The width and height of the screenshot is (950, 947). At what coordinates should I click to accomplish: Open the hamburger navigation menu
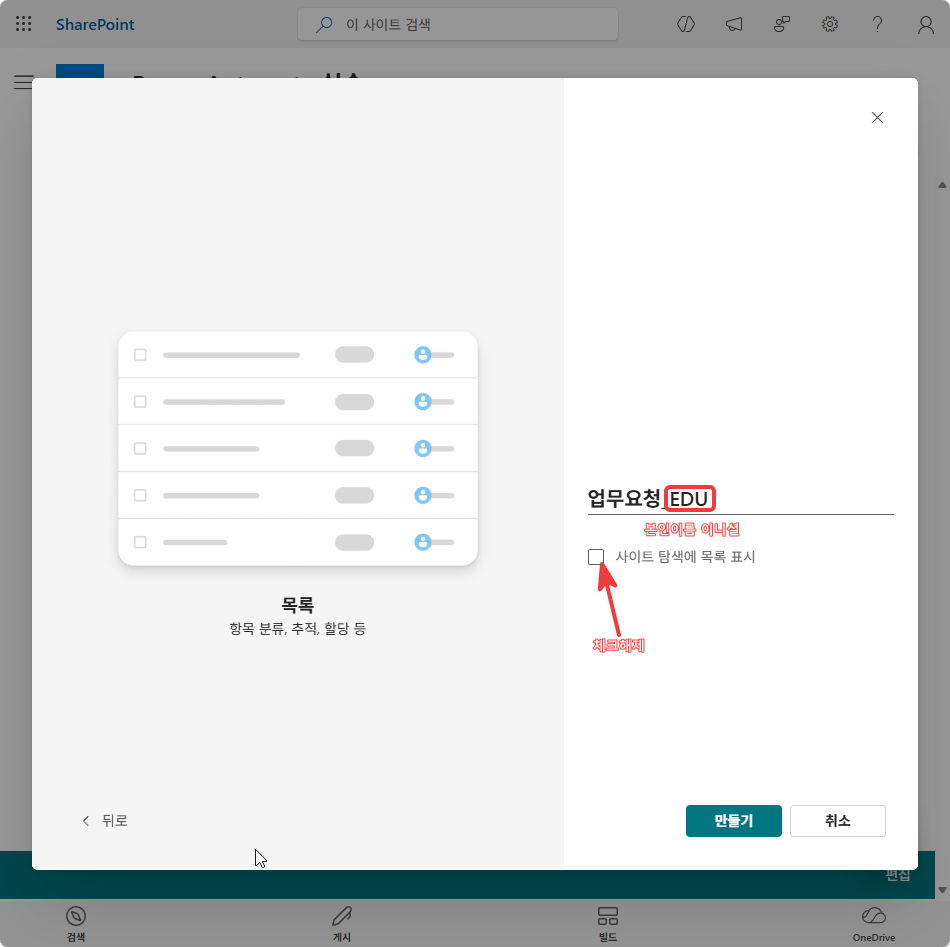23,82
